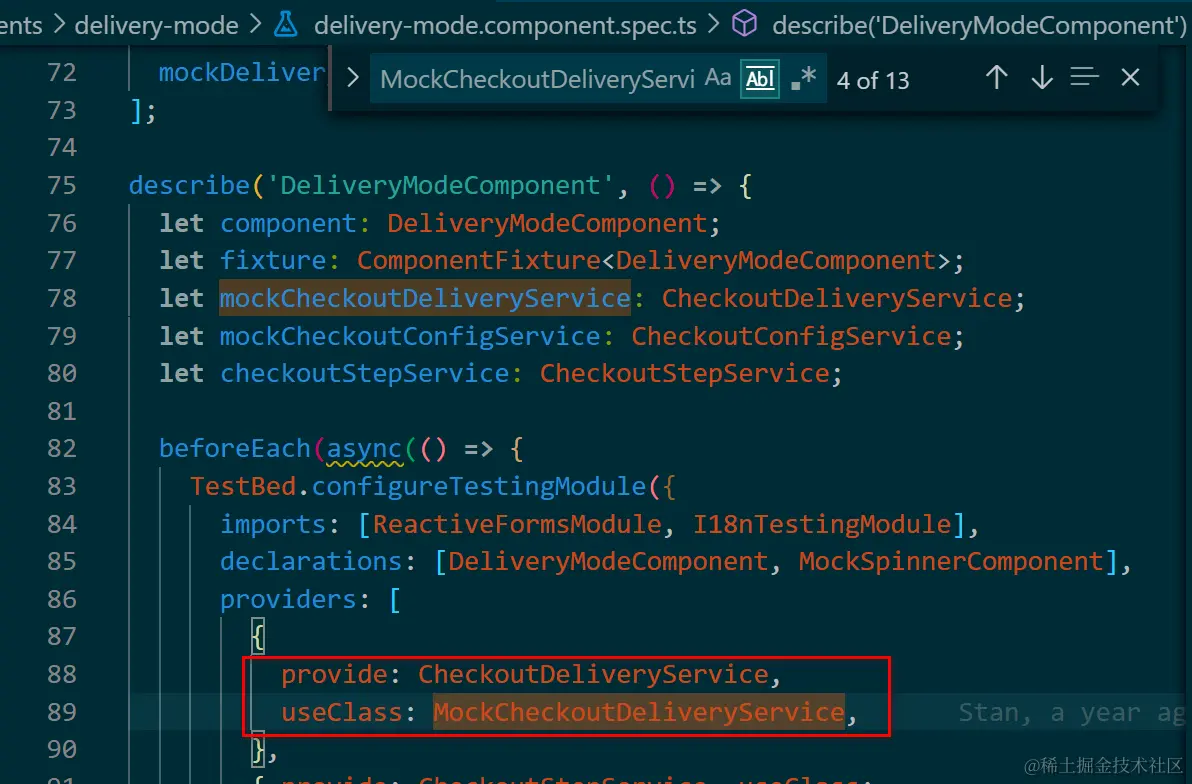This screenshot has height=784, width=1192.
Task: Click MockSpinnerComponent in declarations
Action: [x=951, y=562]
